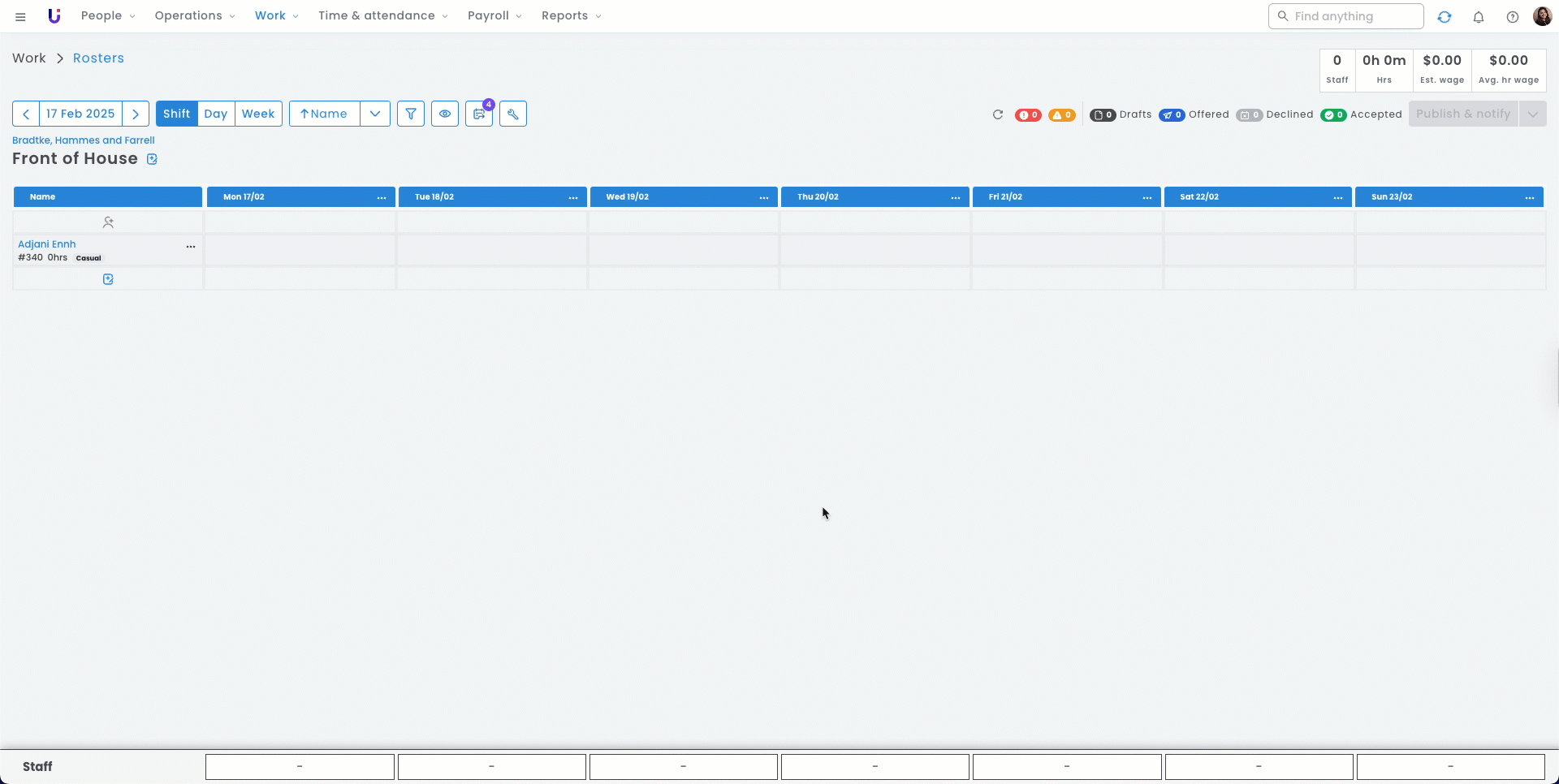Viewport: 1559px width, 784px height.
Task: Click the notifications bell icon
Action: click(x=1479, y=17)
